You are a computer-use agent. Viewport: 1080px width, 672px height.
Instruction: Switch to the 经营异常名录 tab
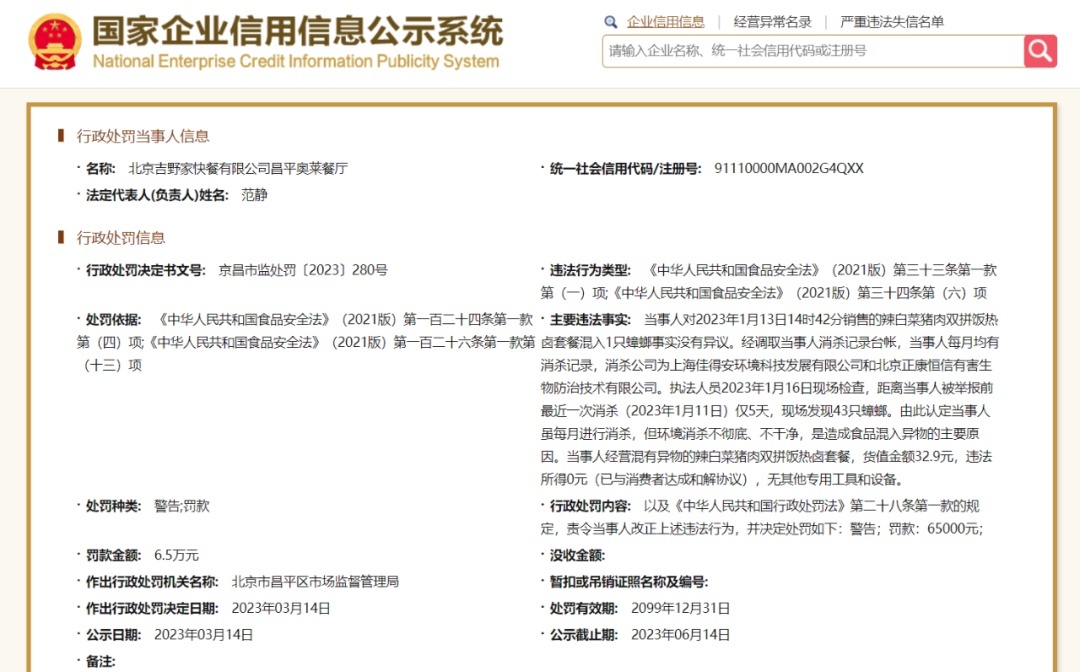[x=772, y=22]
